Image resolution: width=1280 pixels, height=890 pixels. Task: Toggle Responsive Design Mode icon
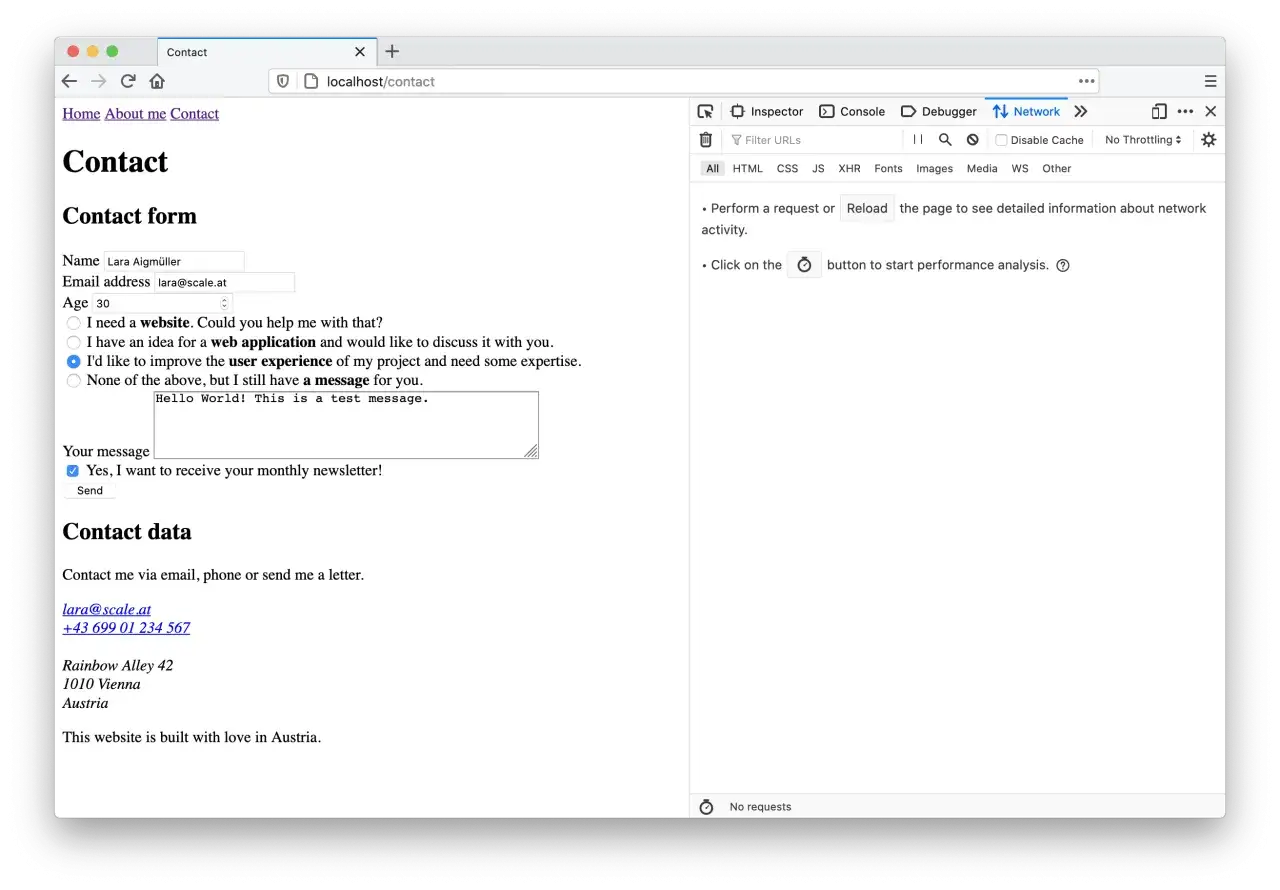tap(1159, 111)
